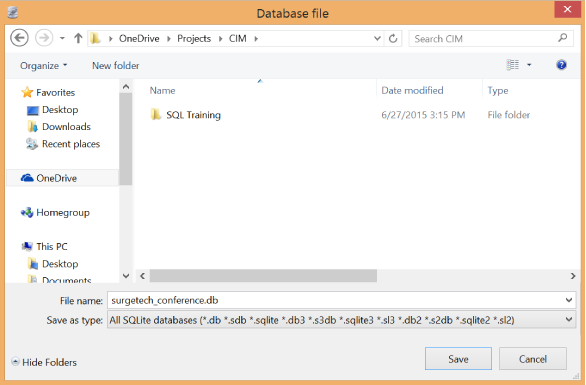Screen dimensions: 586x385
Task: Select the SQL Training folder
Action: tap(193, 115)
